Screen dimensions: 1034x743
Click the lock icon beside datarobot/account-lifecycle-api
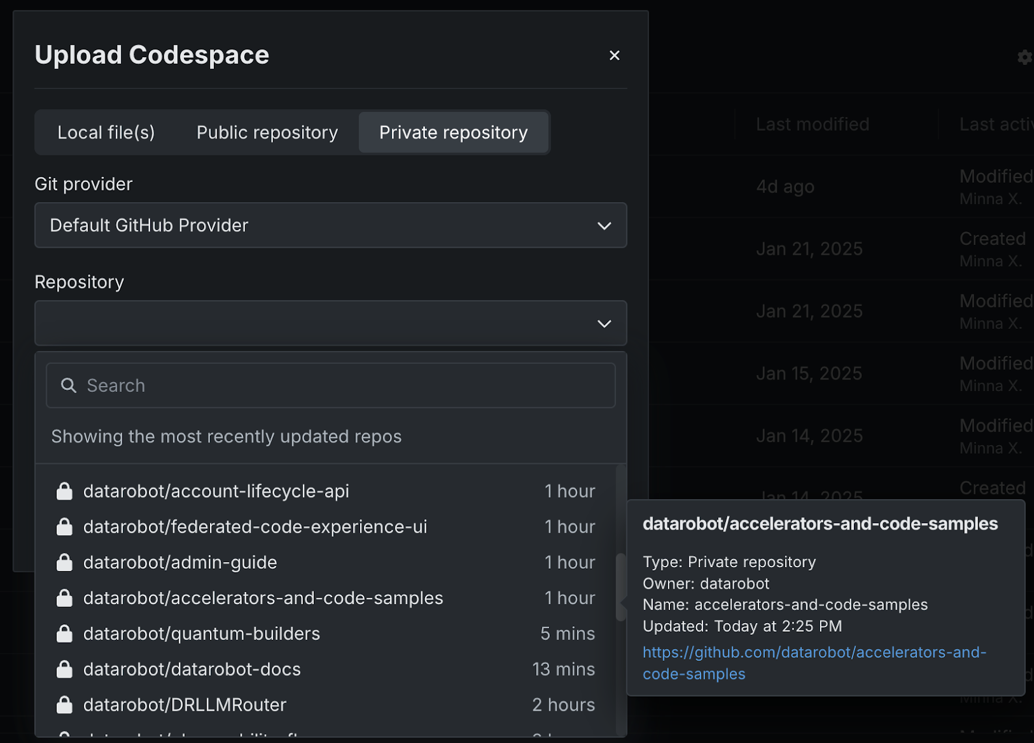64,491
